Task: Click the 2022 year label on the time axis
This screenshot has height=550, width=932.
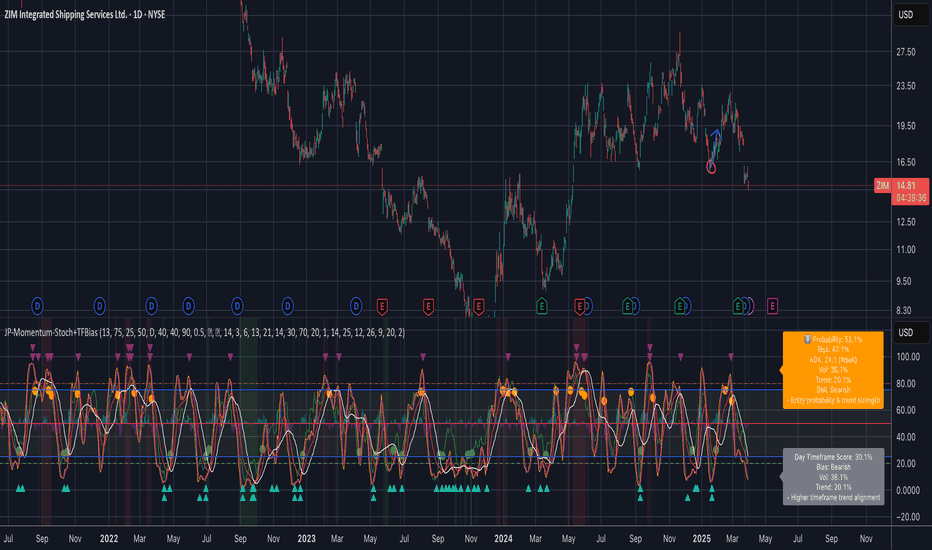Action: coord(109,539)
